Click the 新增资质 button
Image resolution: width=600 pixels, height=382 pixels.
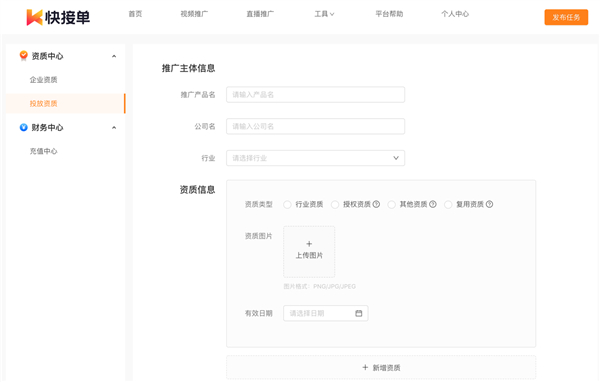coord(381,367)
